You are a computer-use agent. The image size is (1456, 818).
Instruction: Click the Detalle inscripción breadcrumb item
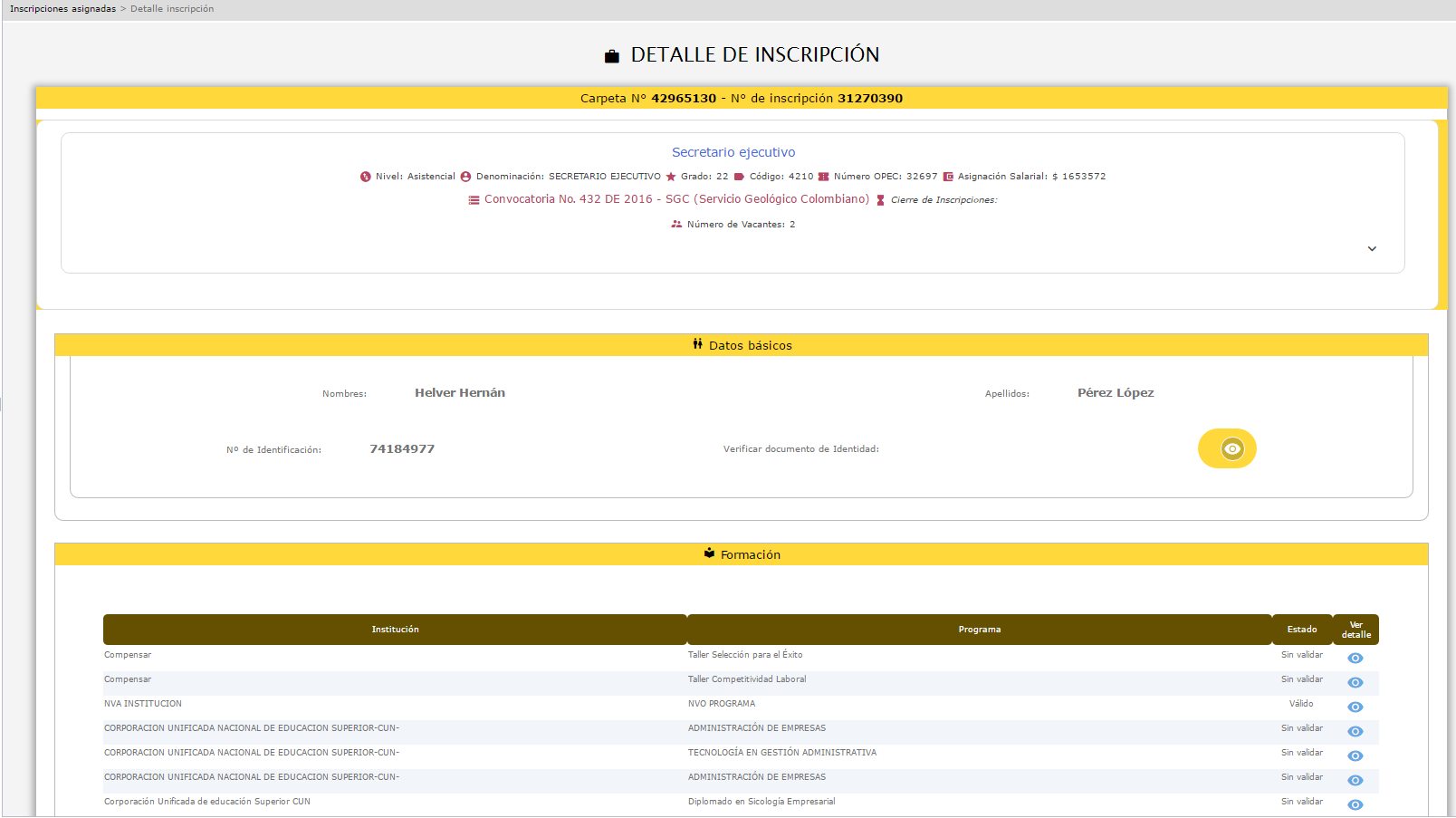(172, 9)
